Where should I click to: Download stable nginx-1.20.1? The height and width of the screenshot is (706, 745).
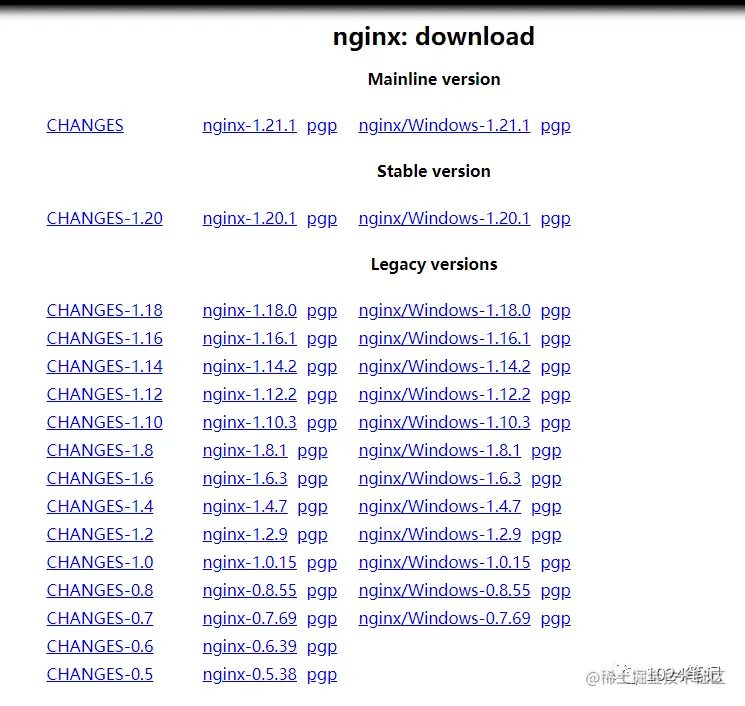(249, 219)
